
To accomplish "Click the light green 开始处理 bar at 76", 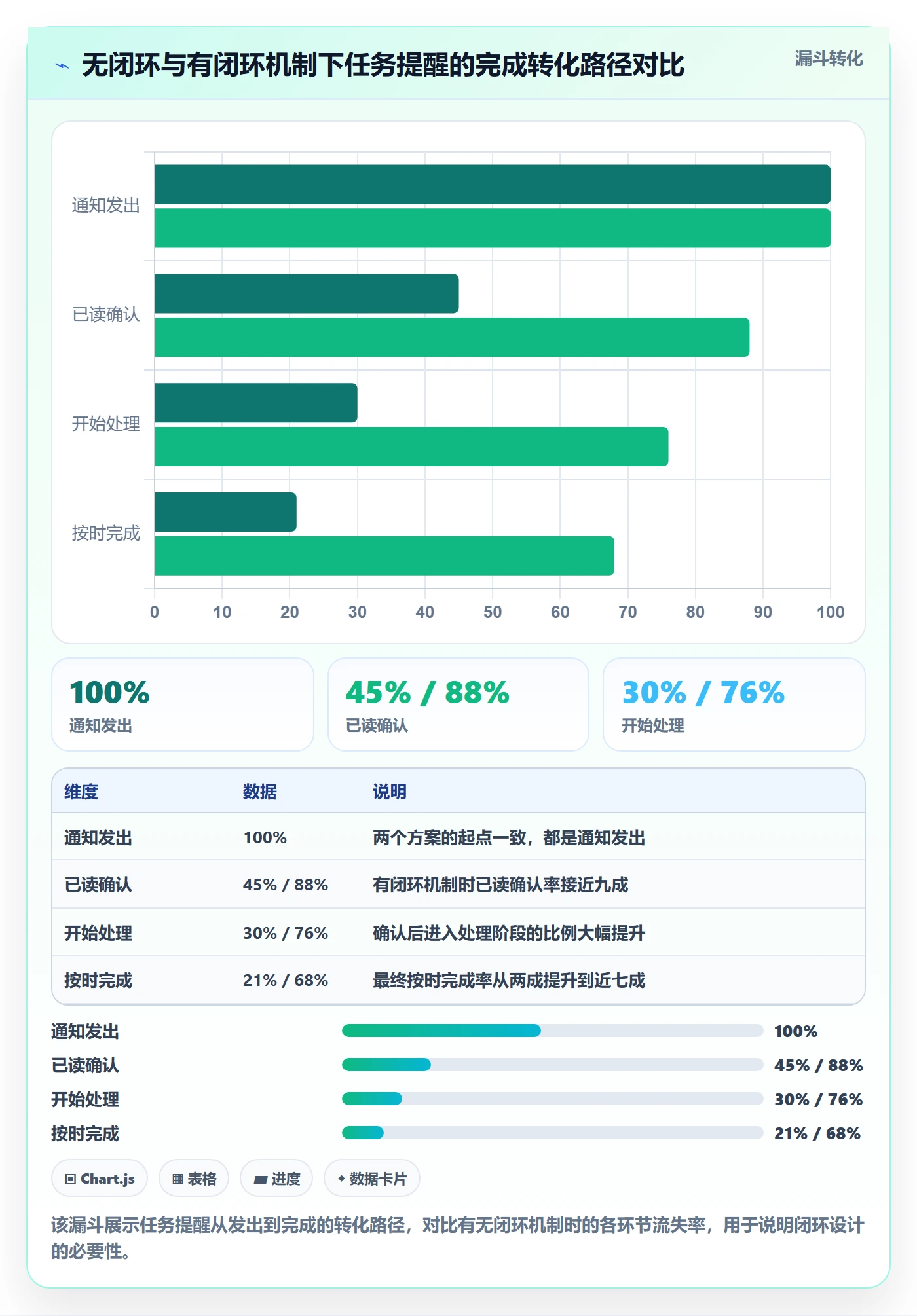I will tap(411, 447).
